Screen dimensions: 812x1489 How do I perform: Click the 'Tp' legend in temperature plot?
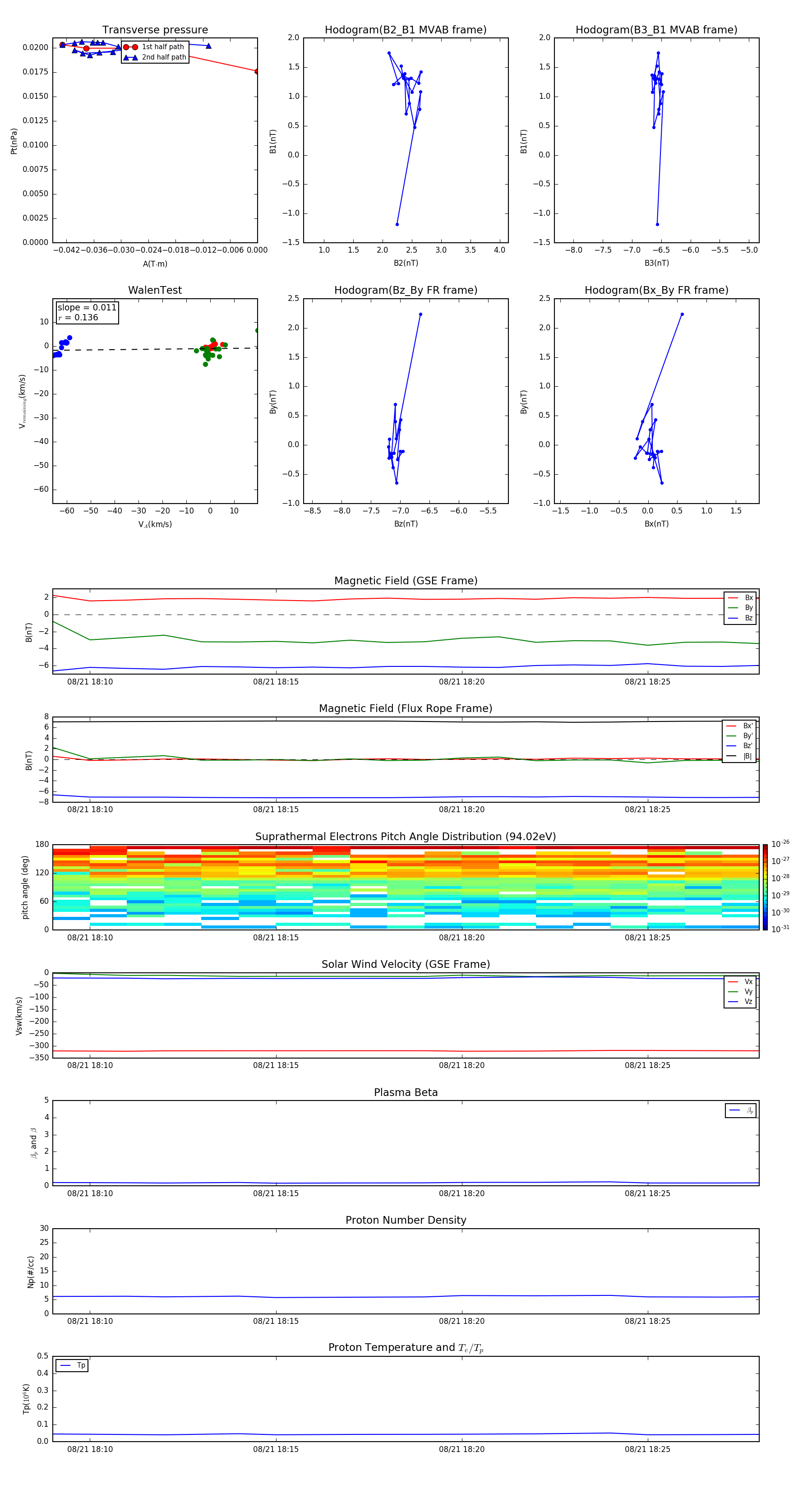click(x=72, y=1365)
